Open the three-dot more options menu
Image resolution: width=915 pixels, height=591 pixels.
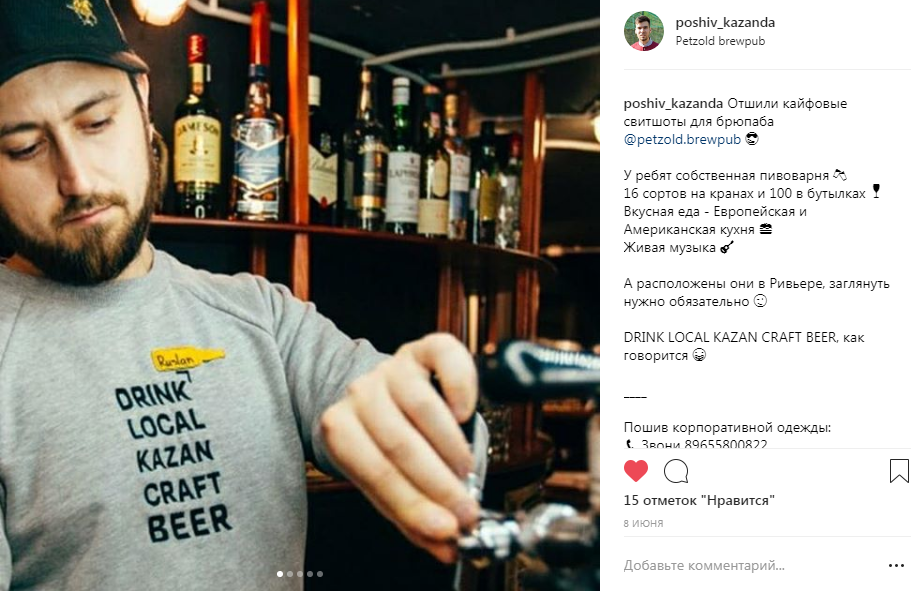pyautogui.click(x=896, y=565)
